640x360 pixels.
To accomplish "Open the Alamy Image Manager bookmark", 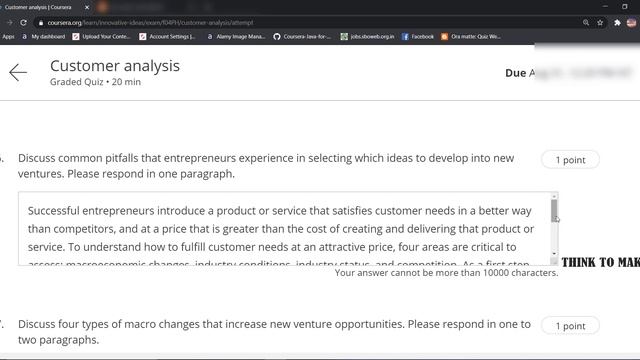I will coord(236,37).
